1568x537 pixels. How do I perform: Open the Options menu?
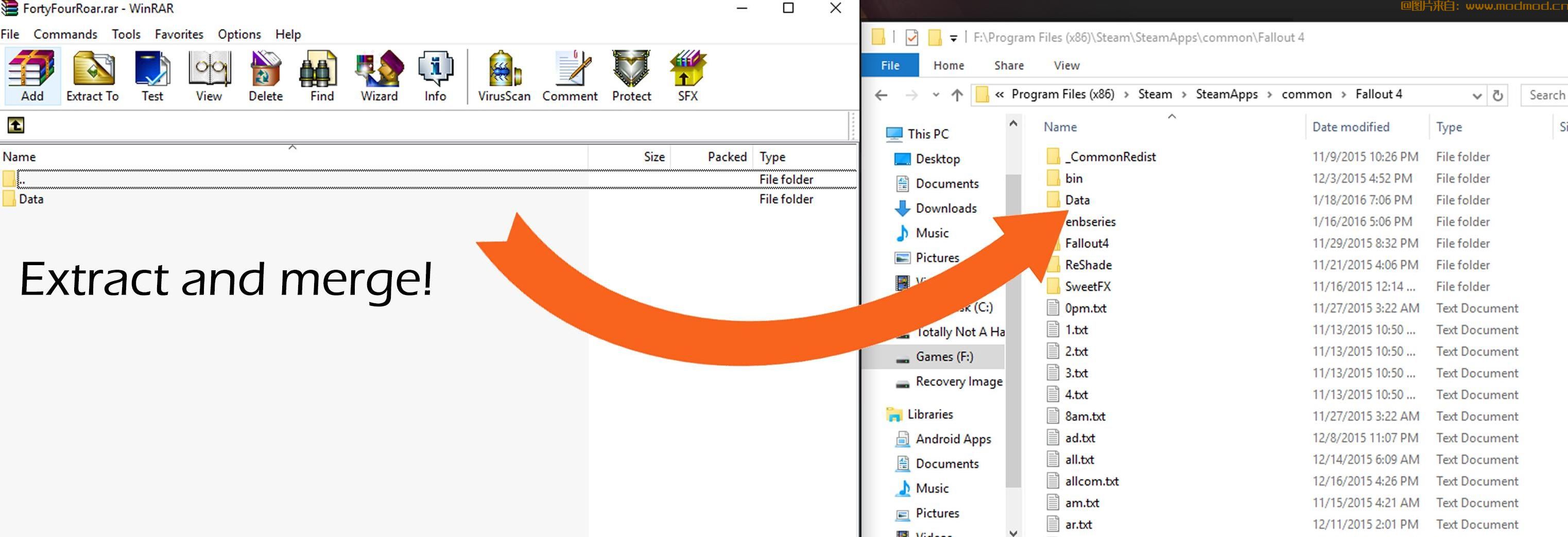point(239,34)
